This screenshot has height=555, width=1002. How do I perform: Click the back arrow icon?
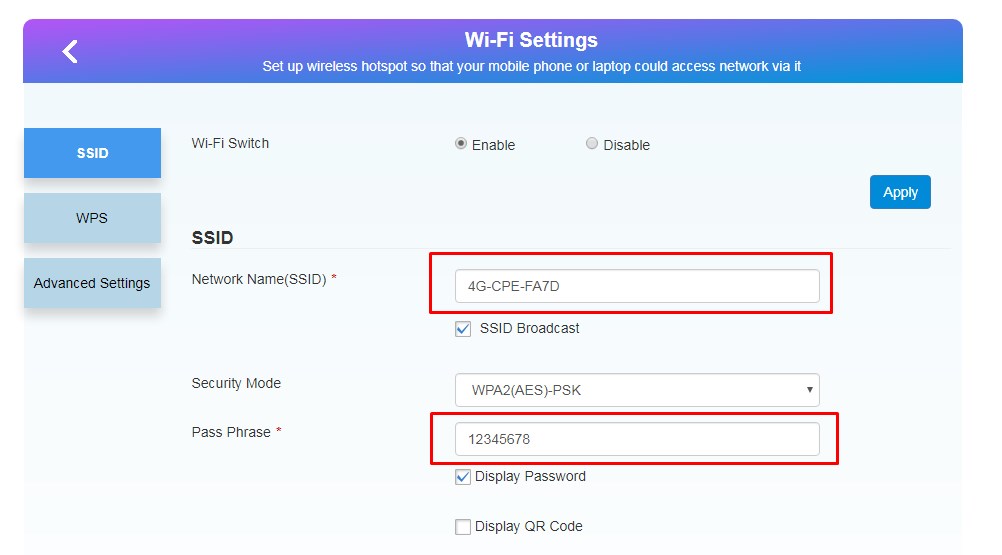pyautogui.click(x=69, y=52)
